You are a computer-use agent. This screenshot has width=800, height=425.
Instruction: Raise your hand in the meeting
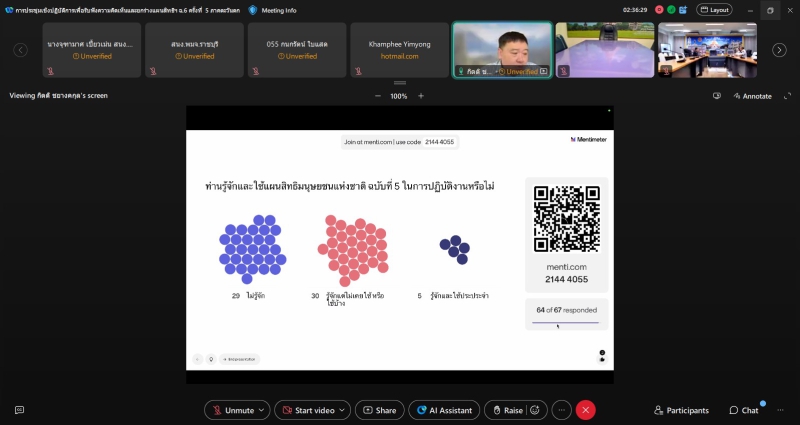click(x=506, y=410)
